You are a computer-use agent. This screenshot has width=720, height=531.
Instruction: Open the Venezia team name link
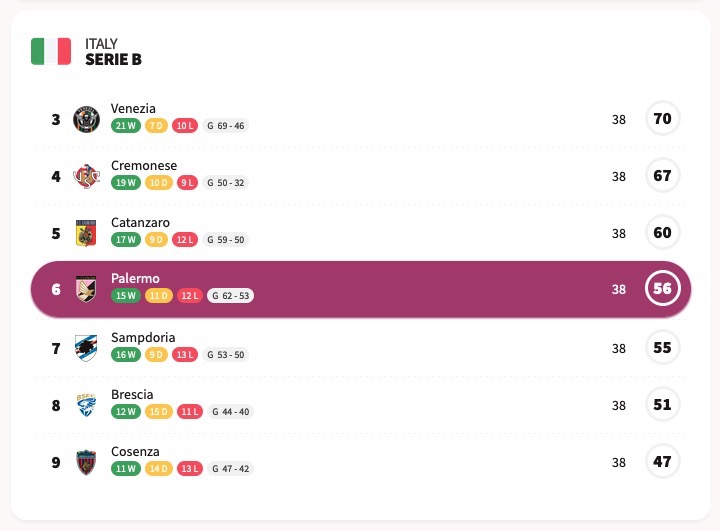pyautogui.click(x=133, y=108)
